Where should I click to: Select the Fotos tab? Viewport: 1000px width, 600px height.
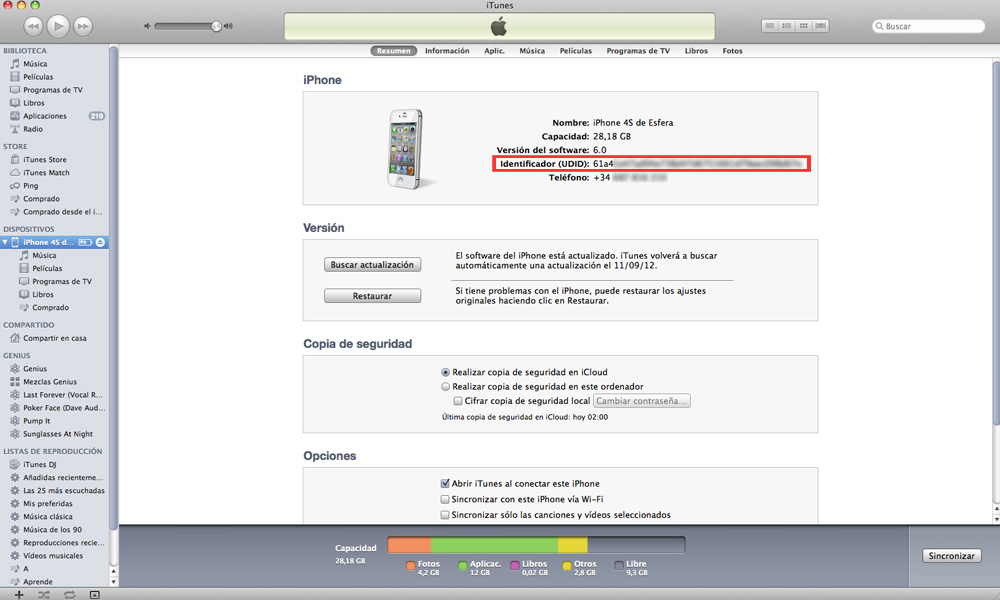click(732, 51)
